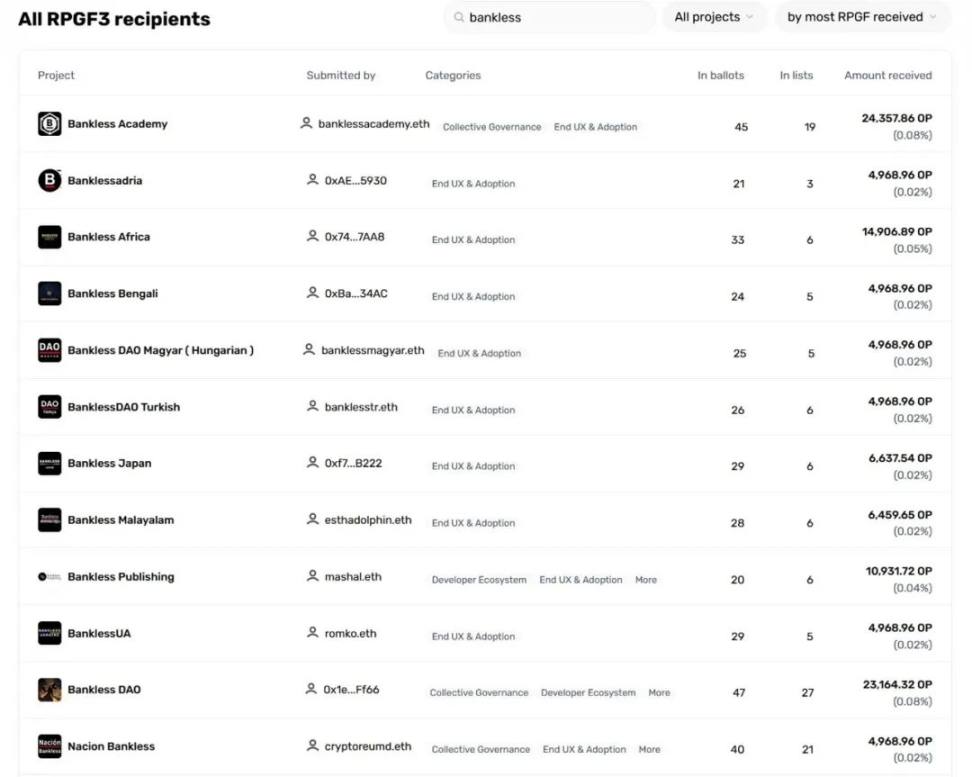
Task: Click the Bankless Publishing logo icon
Action: tap(50, 577)
